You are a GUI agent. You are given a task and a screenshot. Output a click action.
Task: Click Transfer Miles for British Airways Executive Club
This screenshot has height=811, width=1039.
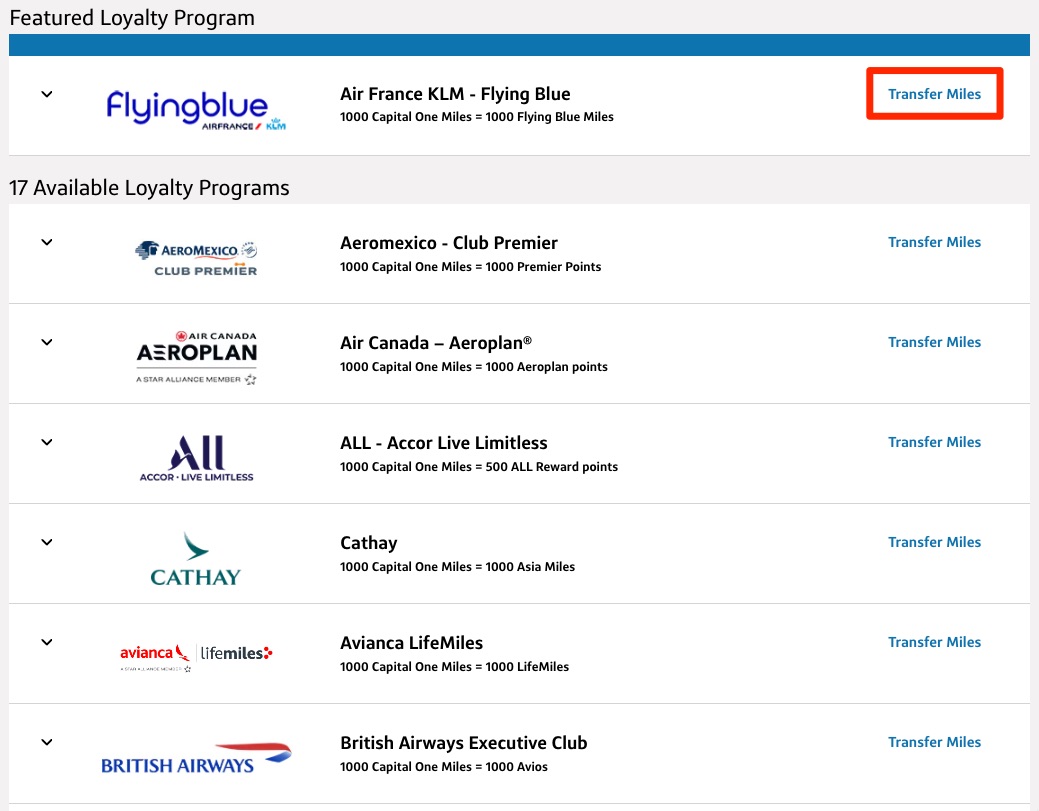coord(934,742)
